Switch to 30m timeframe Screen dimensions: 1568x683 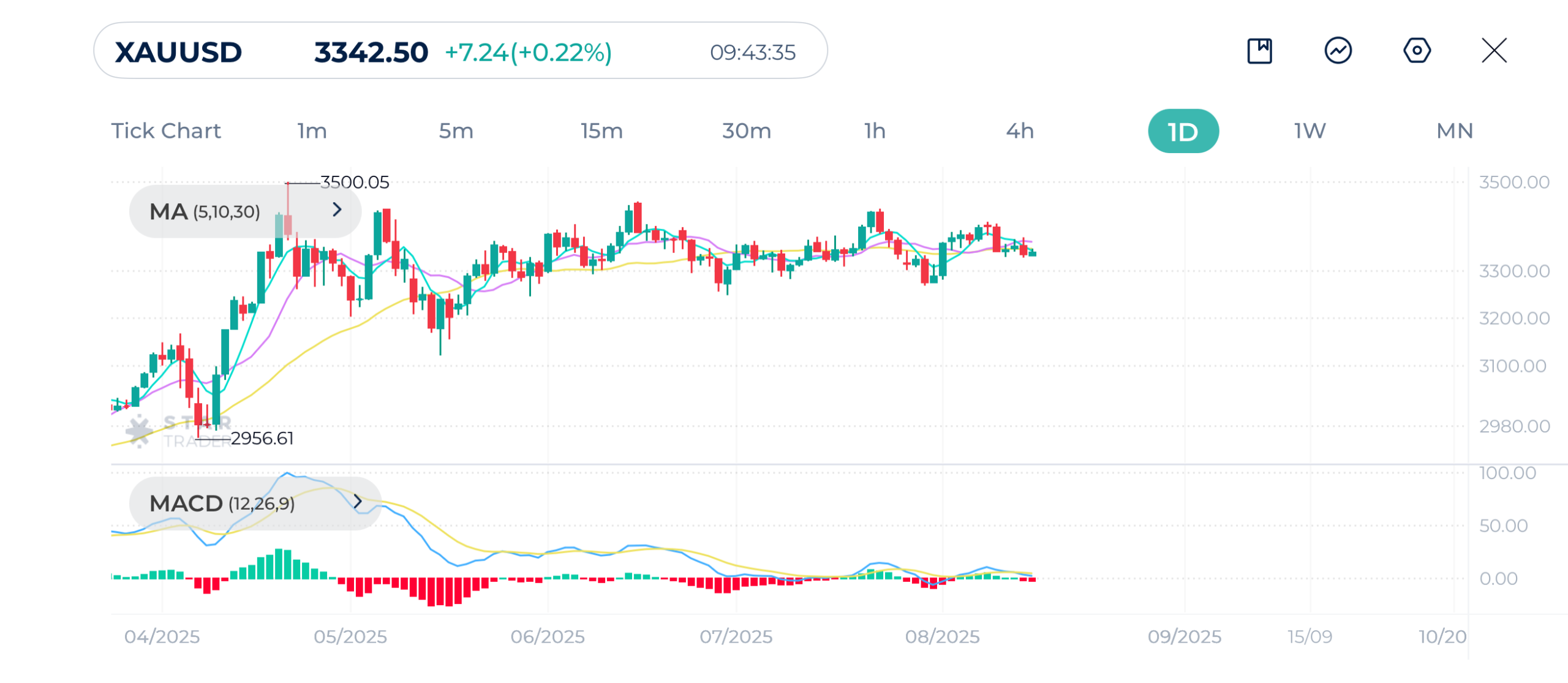[x=746, y=131]
